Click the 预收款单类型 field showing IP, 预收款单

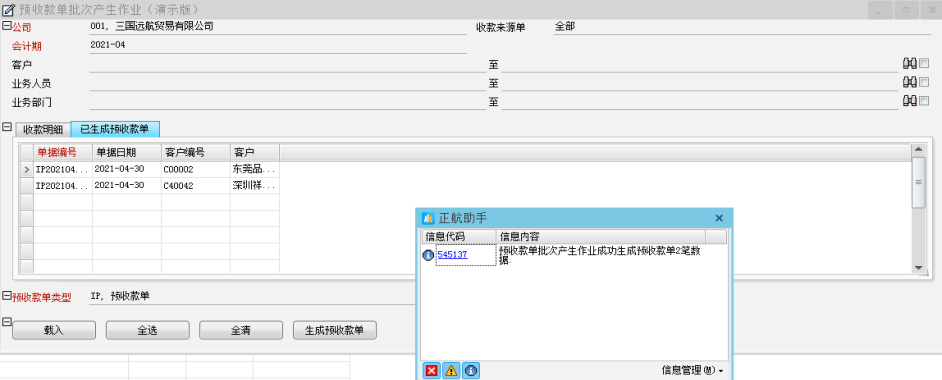252,296
